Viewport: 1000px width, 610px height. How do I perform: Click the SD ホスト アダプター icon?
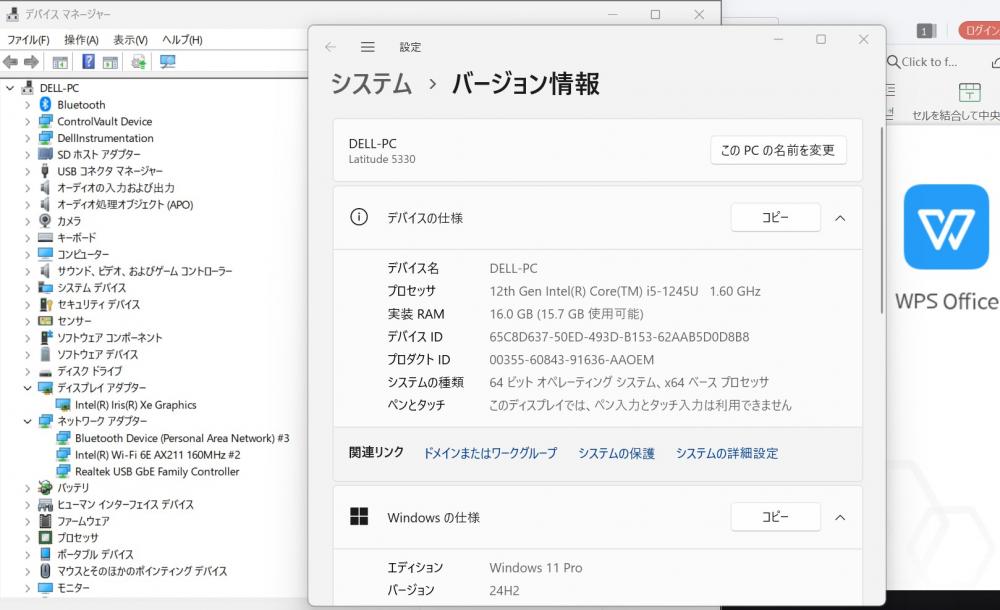click(x=45, y=154)
